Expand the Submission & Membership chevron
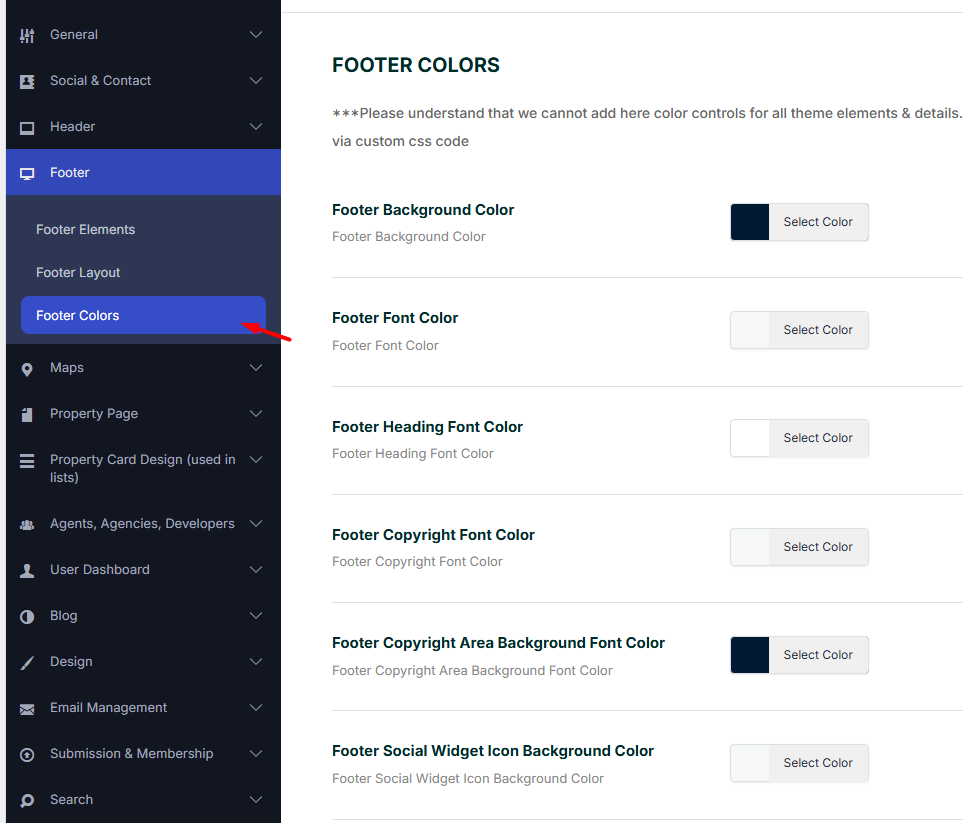This screenshot has width=963, height=823. coord(256,754)
